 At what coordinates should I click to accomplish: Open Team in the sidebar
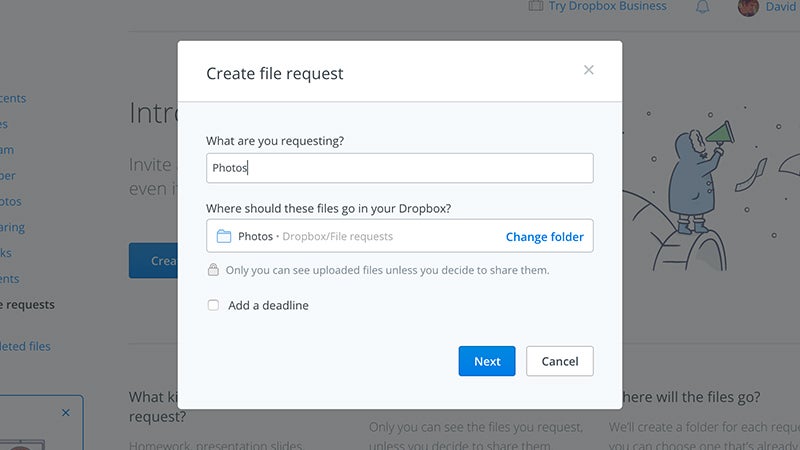click(7, 149)
